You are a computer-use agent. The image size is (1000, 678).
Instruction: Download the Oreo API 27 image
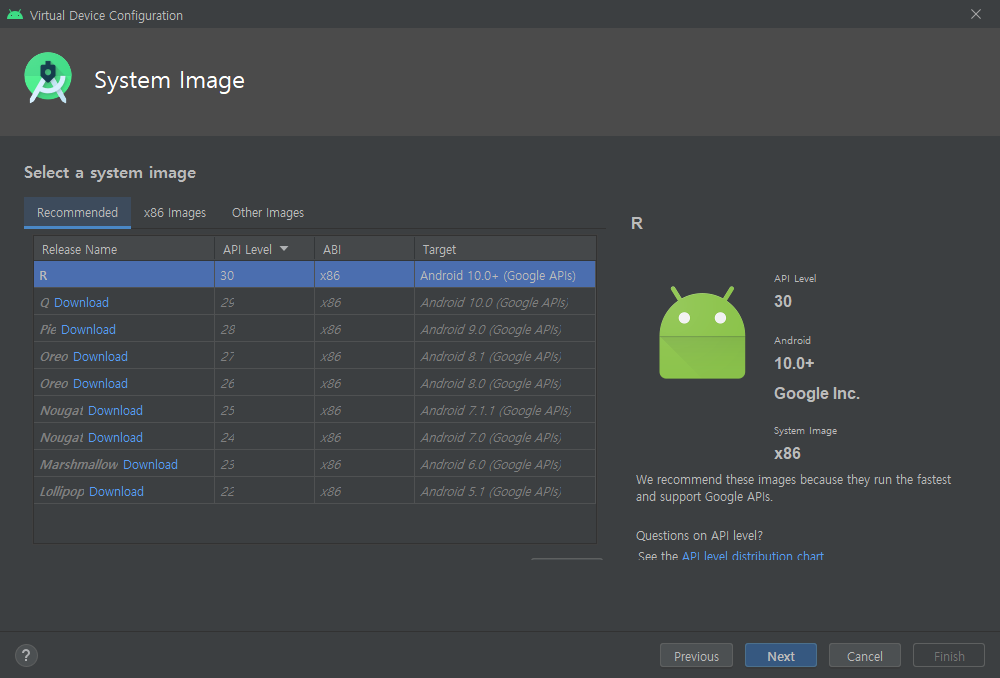tap(100, 357)
